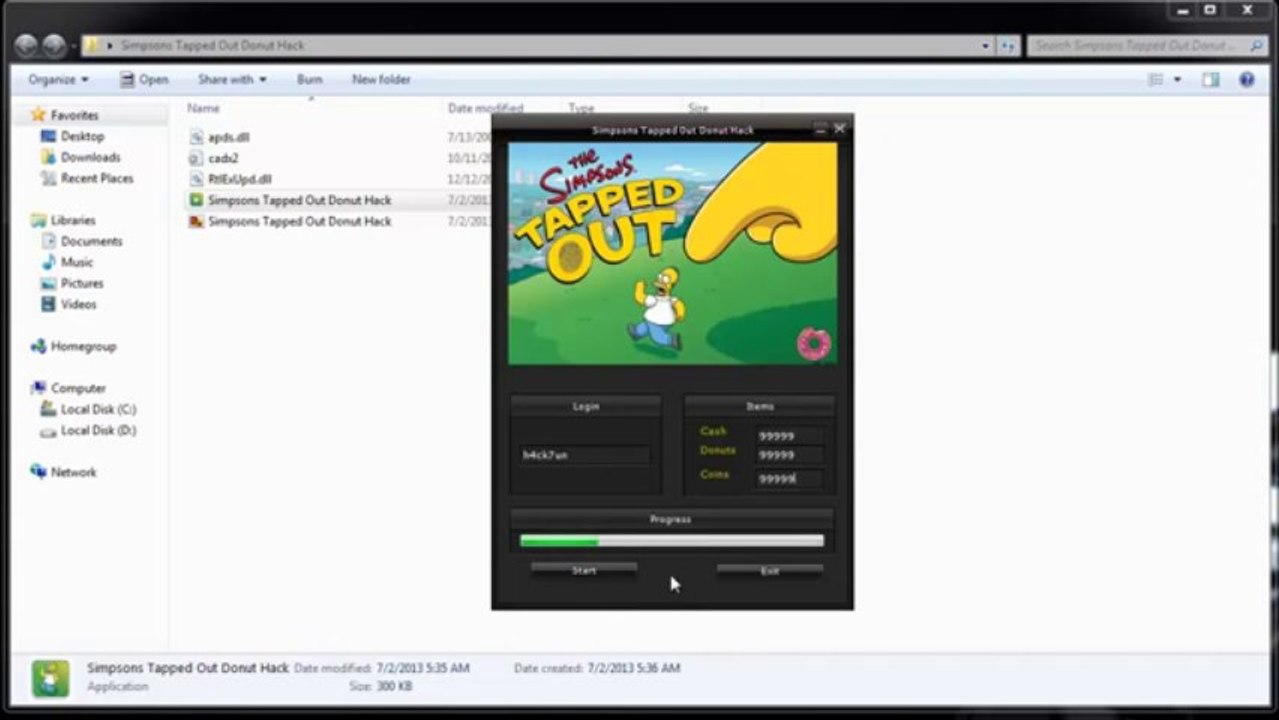The image size is (1279, 720).
Task: Open the view options dropdown arrow
Action: click(x=1177, y=79)
